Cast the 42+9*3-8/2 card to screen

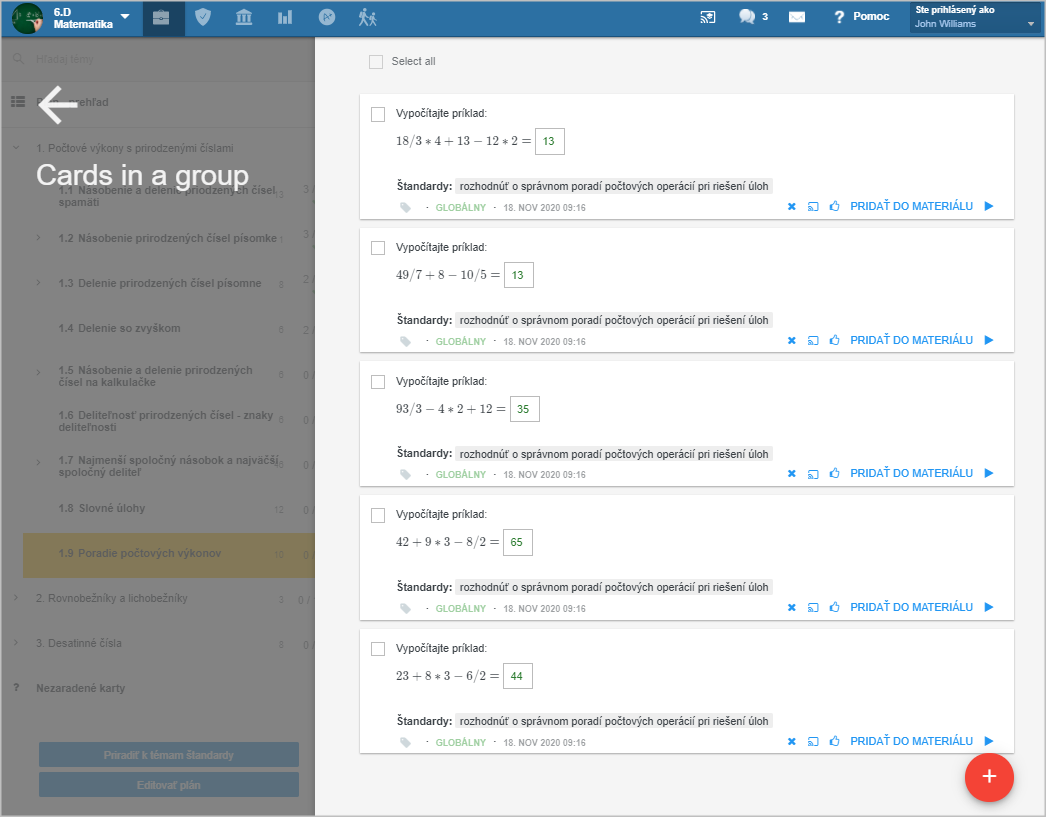coord(813,608)
